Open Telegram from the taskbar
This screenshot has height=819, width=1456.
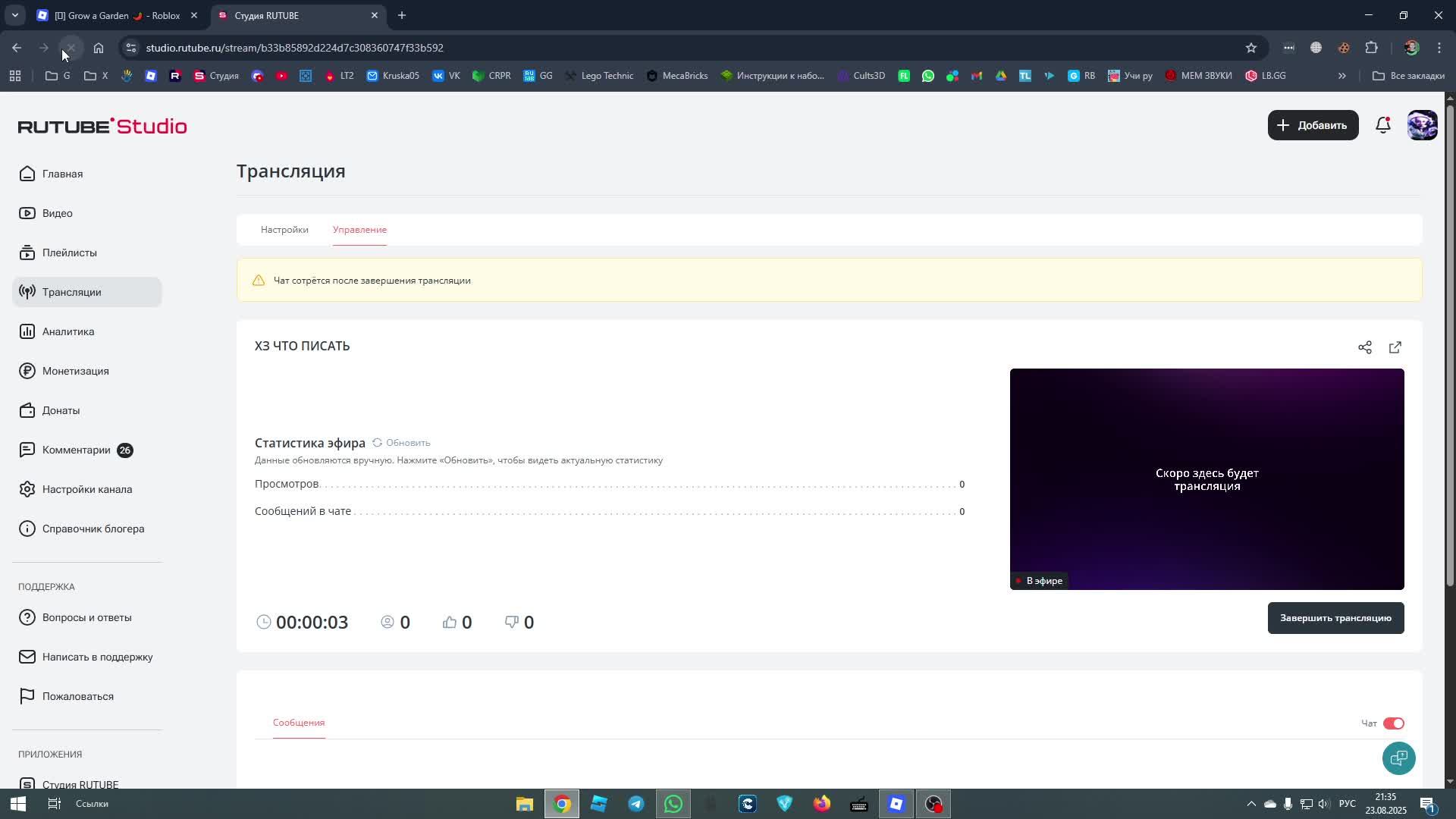[x=636, y=804]
